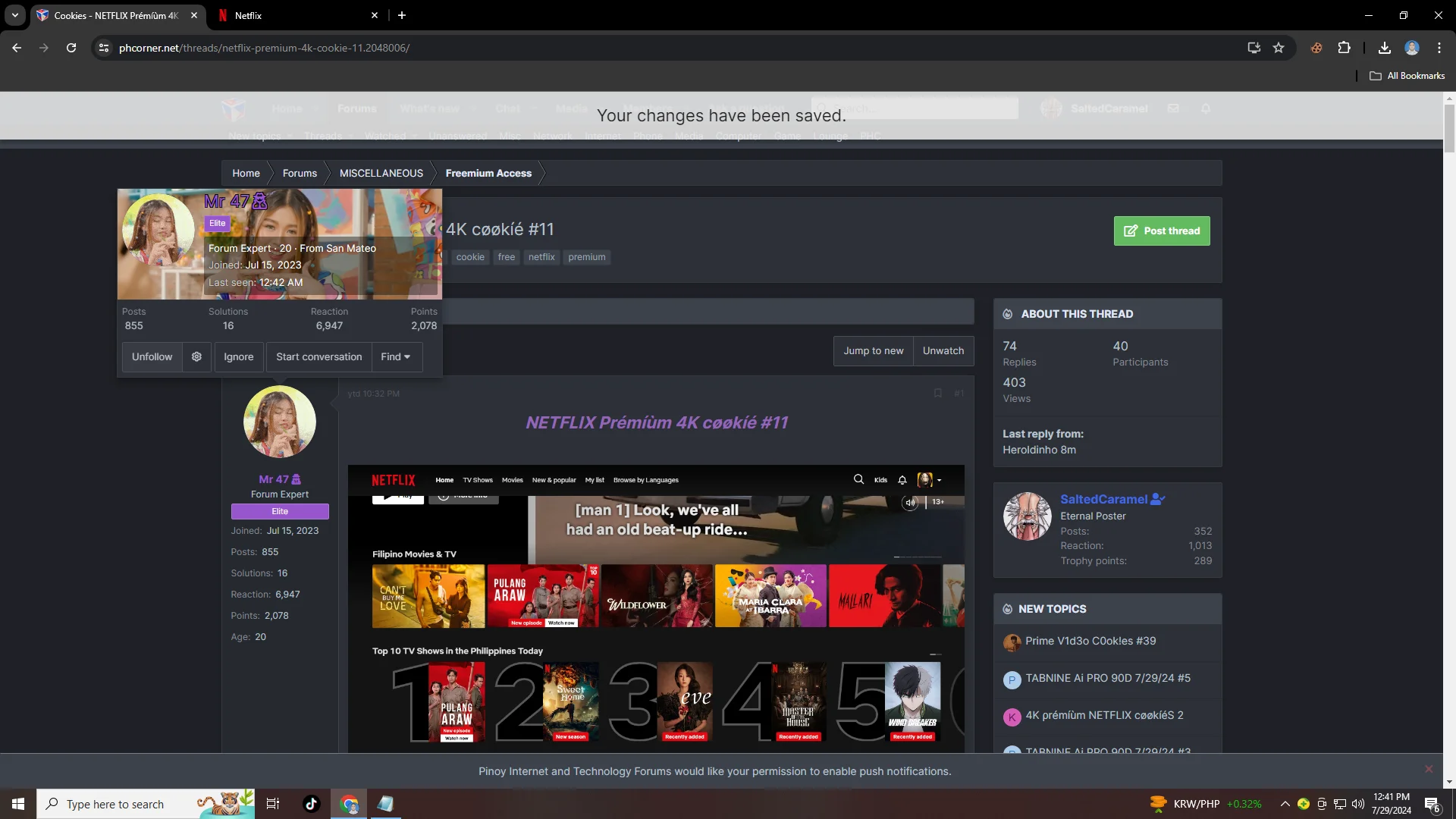Image resolution: width=1456 pixels, height=819 pixels.
Task: Select the Cookies NETFLIX Premium 4K tab
Action: point(118,15)
